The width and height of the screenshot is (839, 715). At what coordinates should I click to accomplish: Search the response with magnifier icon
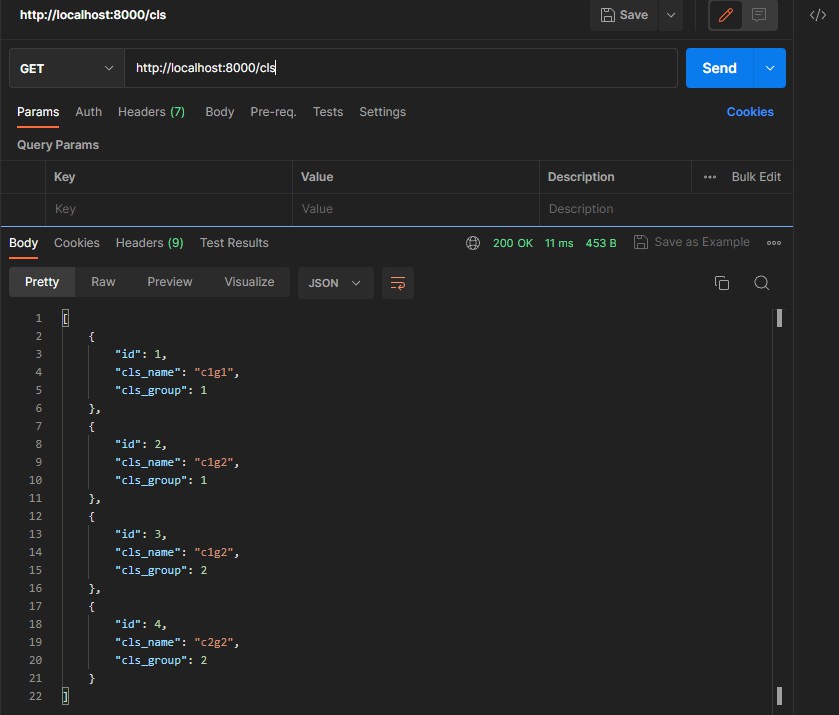(761, 283)
